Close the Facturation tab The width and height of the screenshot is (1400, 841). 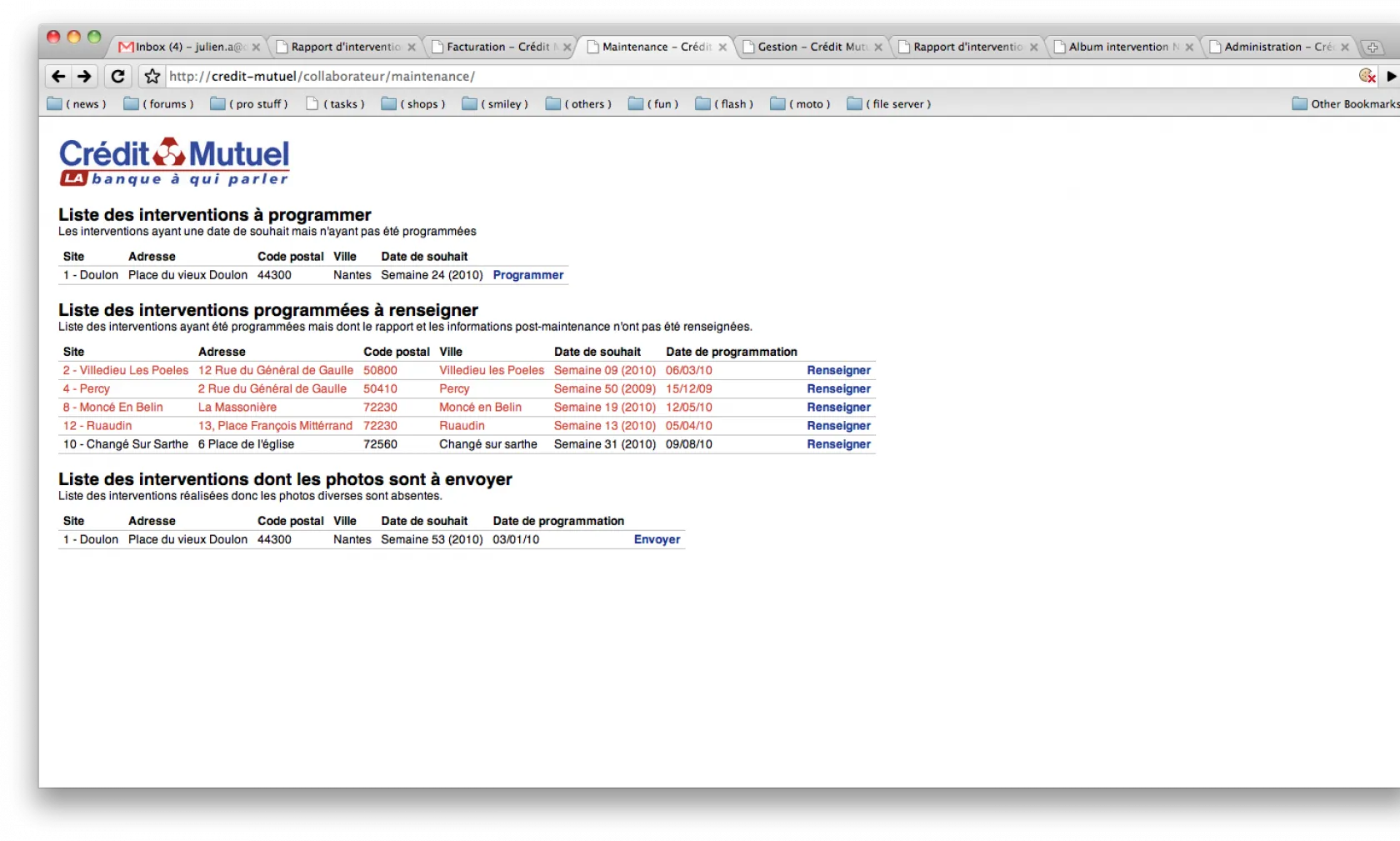567,48
